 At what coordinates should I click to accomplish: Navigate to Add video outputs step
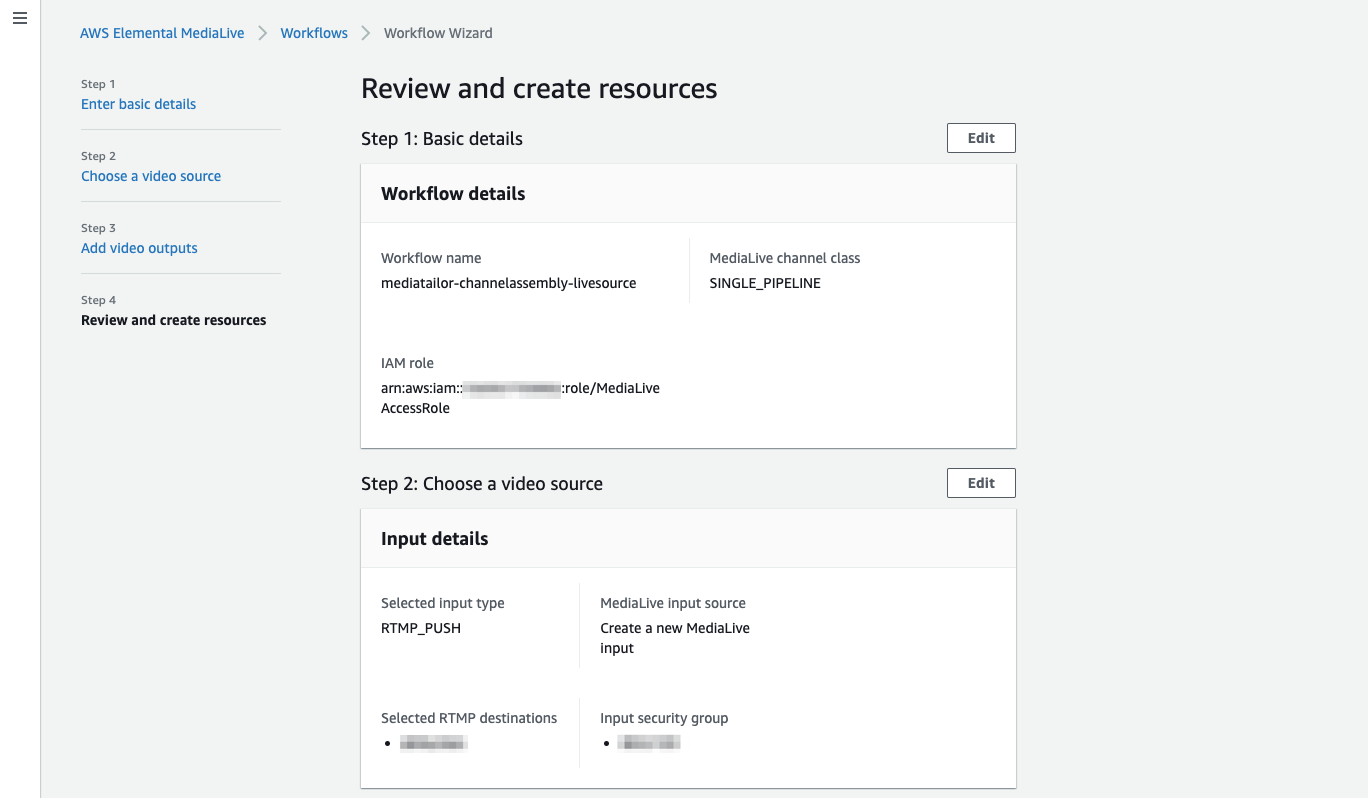click(x=139, y=248)
